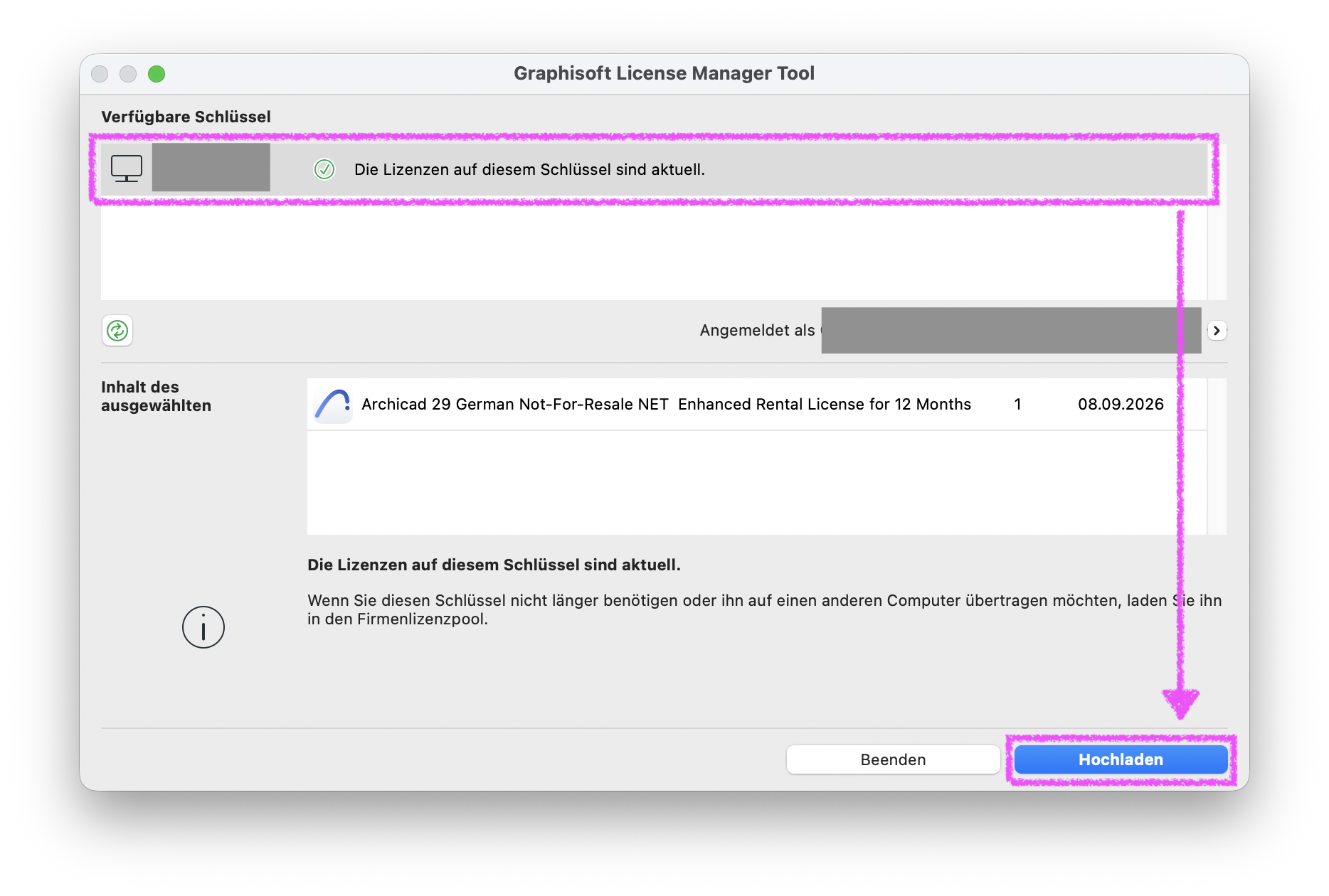Click the info circle icon
Viewport: 1329px width, 896px height.
coord(203,627)
